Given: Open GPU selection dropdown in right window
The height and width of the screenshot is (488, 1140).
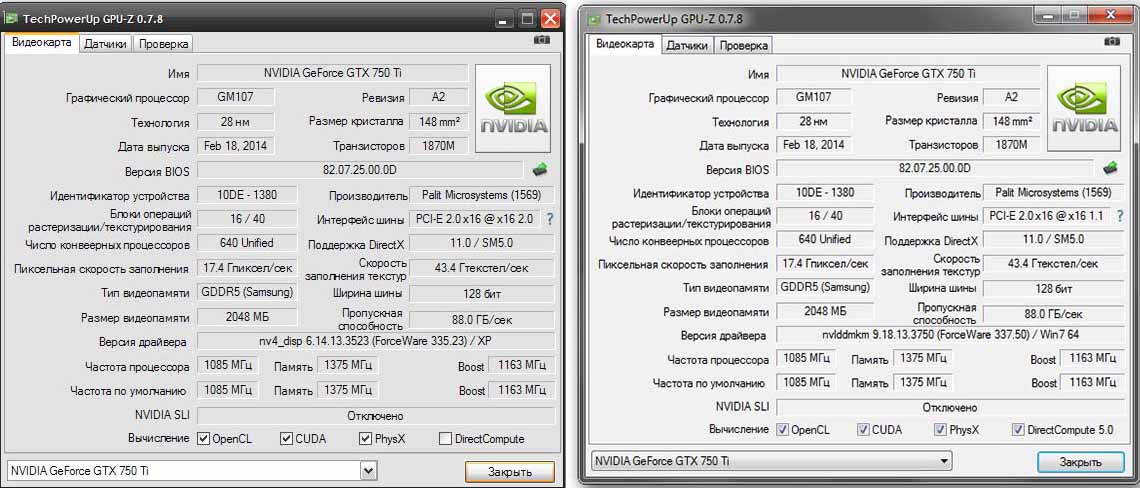Looking at the screenshot, I should [944, 460].
